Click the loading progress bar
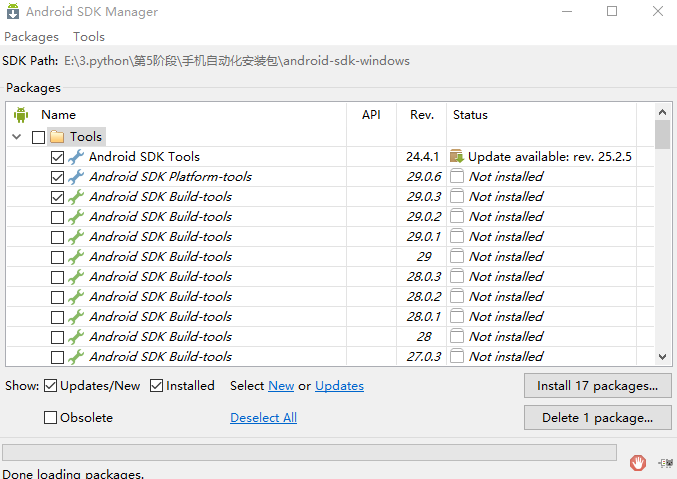This screenshot has width=677, height=479. click(x=309, y=453)
